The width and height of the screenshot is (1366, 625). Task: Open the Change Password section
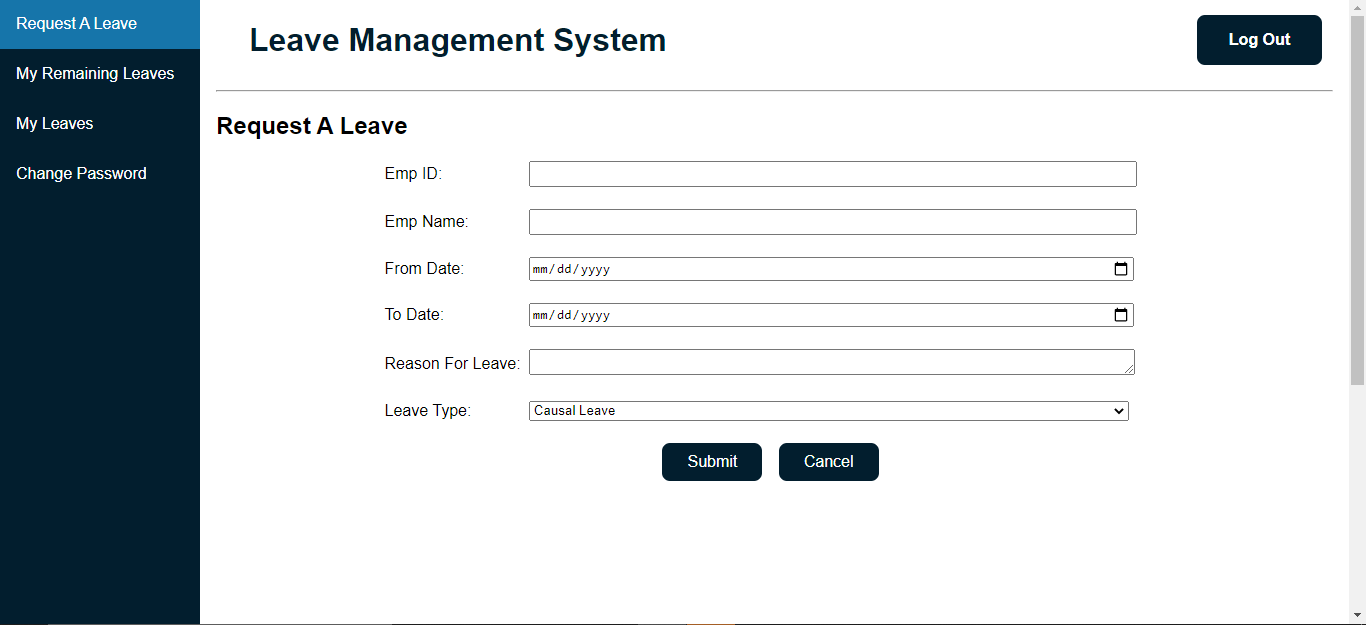click(x=81, y=173)
